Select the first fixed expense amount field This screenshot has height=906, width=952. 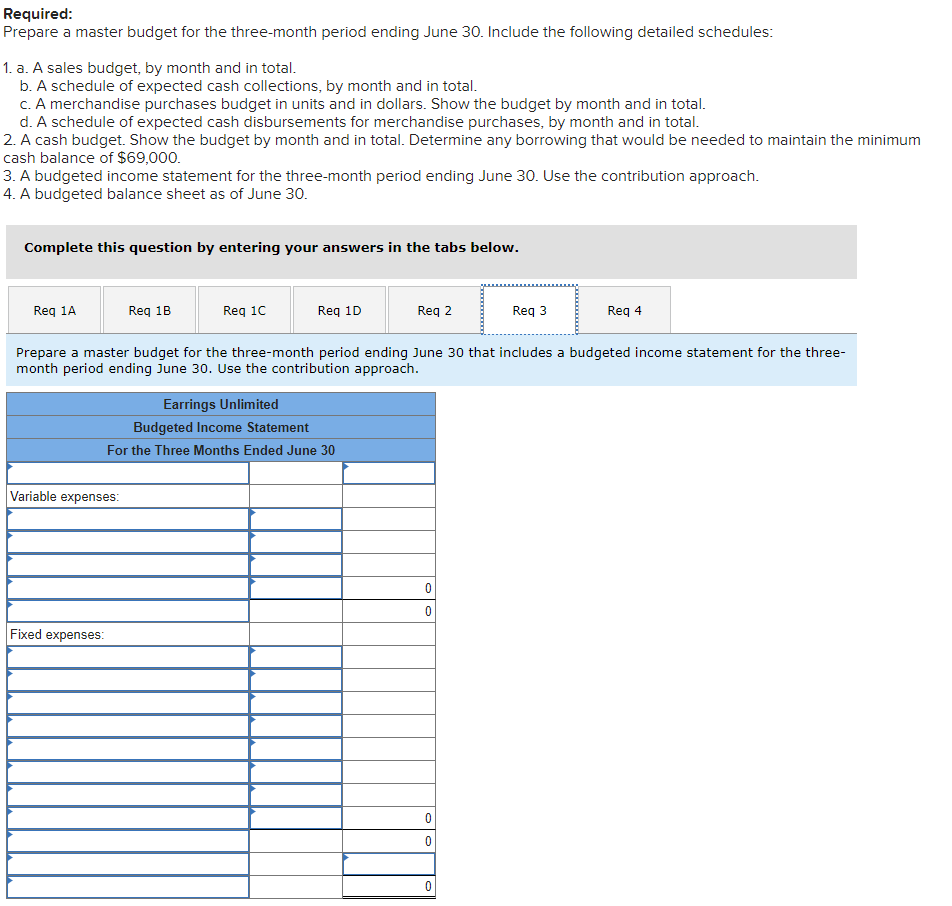(x=296, y=657)
